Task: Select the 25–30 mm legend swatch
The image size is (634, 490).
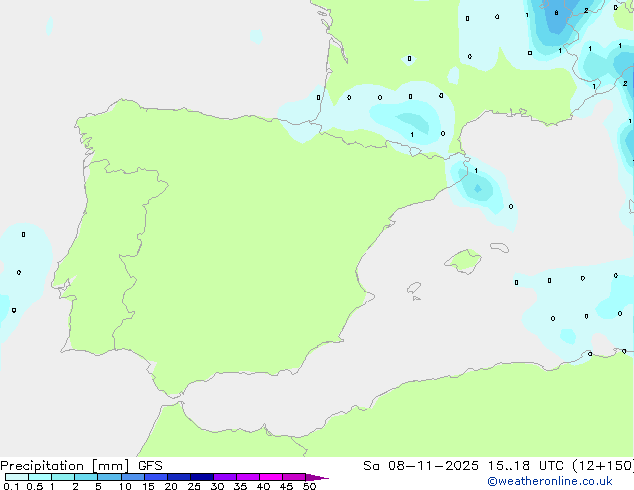Action: click(x=202, y=477)
